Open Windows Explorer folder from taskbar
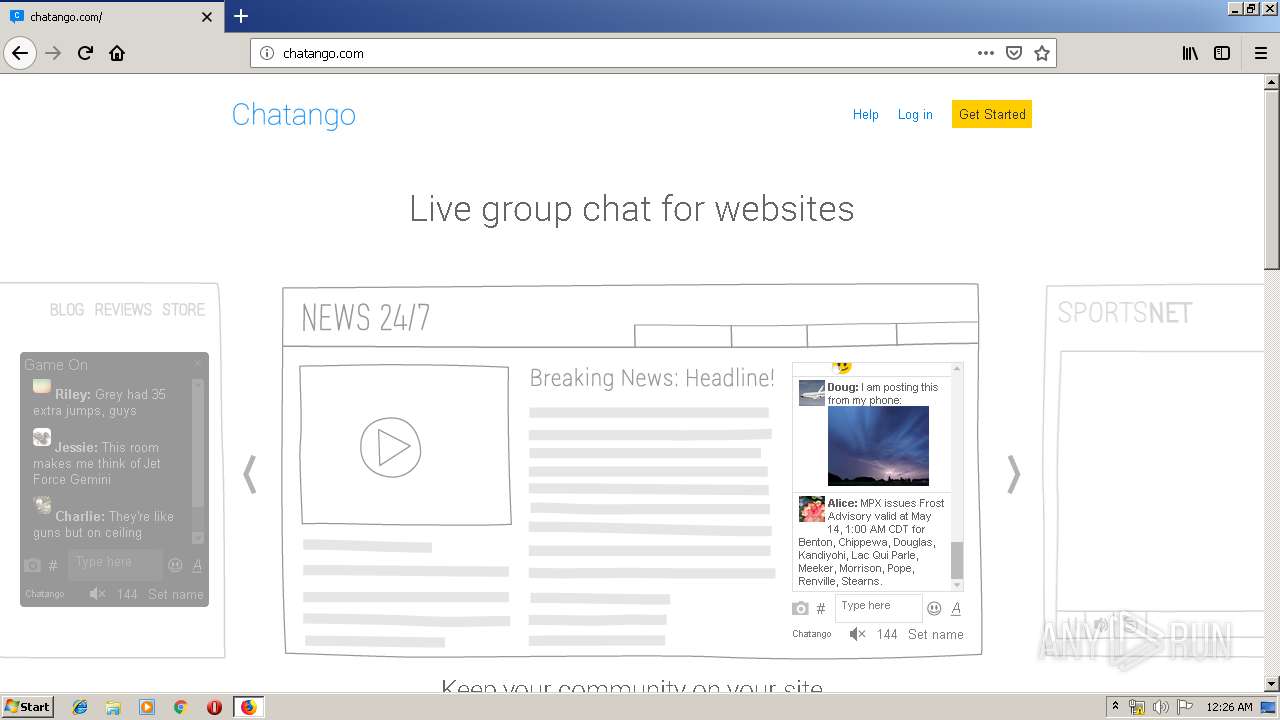 pos(113,707)
